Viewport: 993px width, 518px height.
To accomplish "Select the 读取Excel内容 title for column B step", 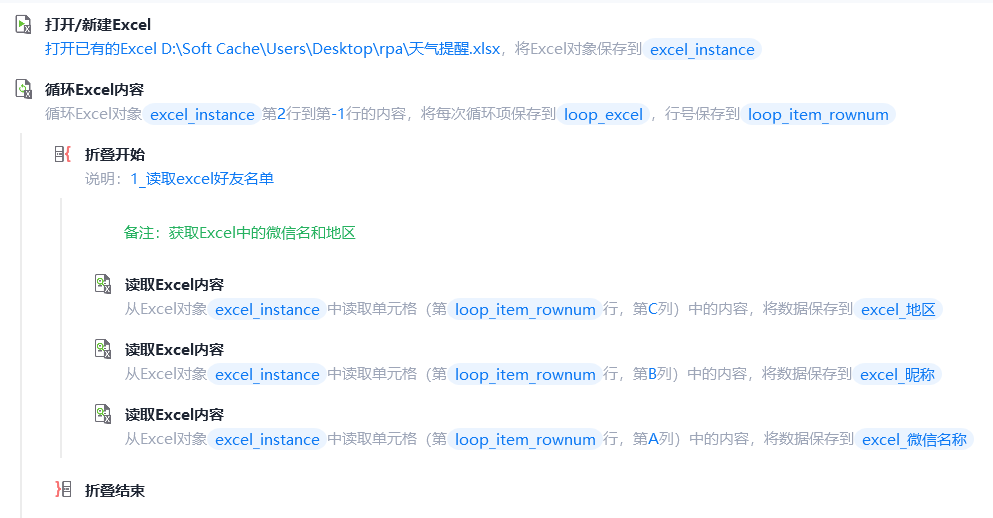I will tap(174, 350).
